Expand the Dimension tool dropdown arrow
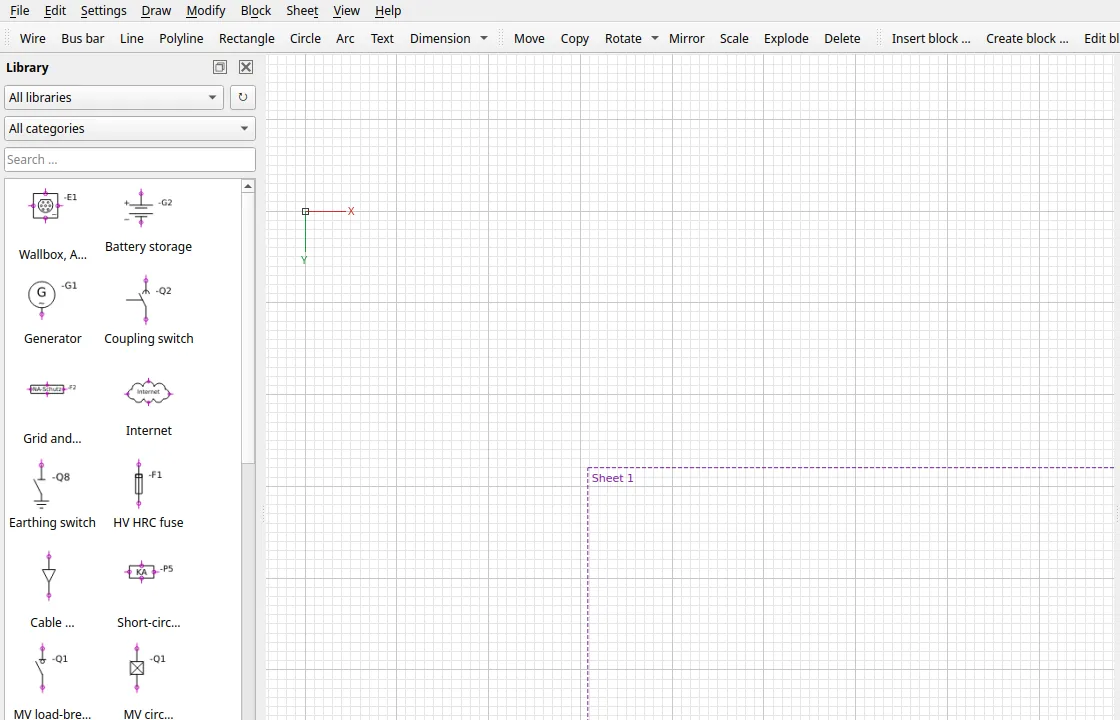This screenshot has width=1120, height=720. coord(484,38)
